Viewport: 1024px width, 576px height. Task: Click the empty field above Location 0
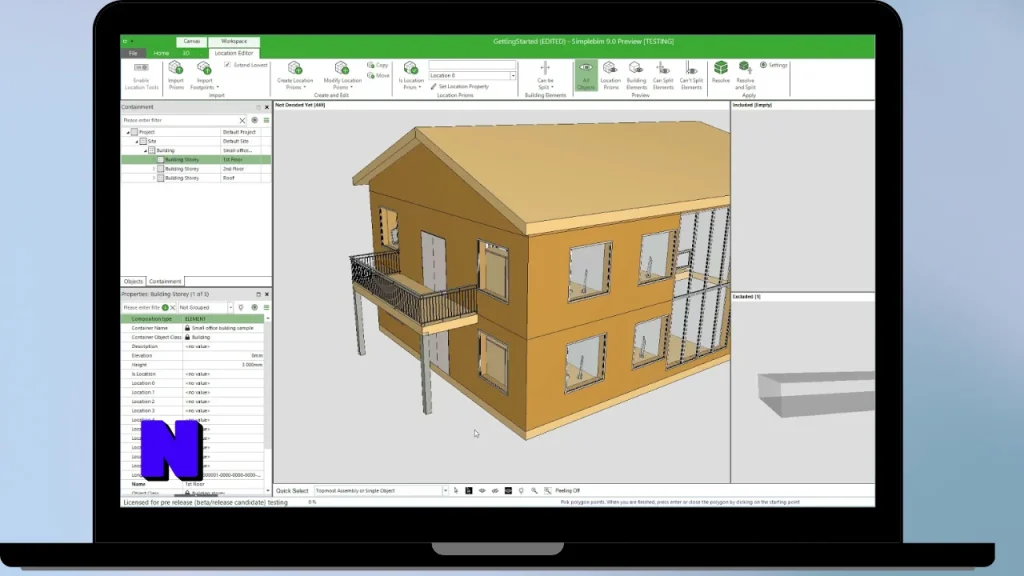[x=472, y=65]
